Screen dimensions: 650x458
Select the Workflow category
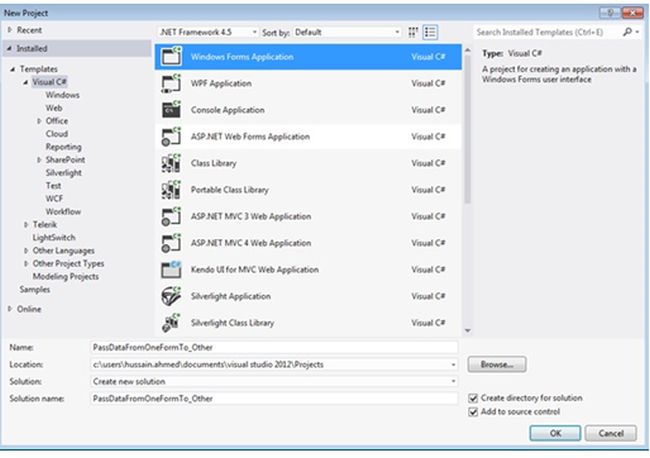click(63, 211)
